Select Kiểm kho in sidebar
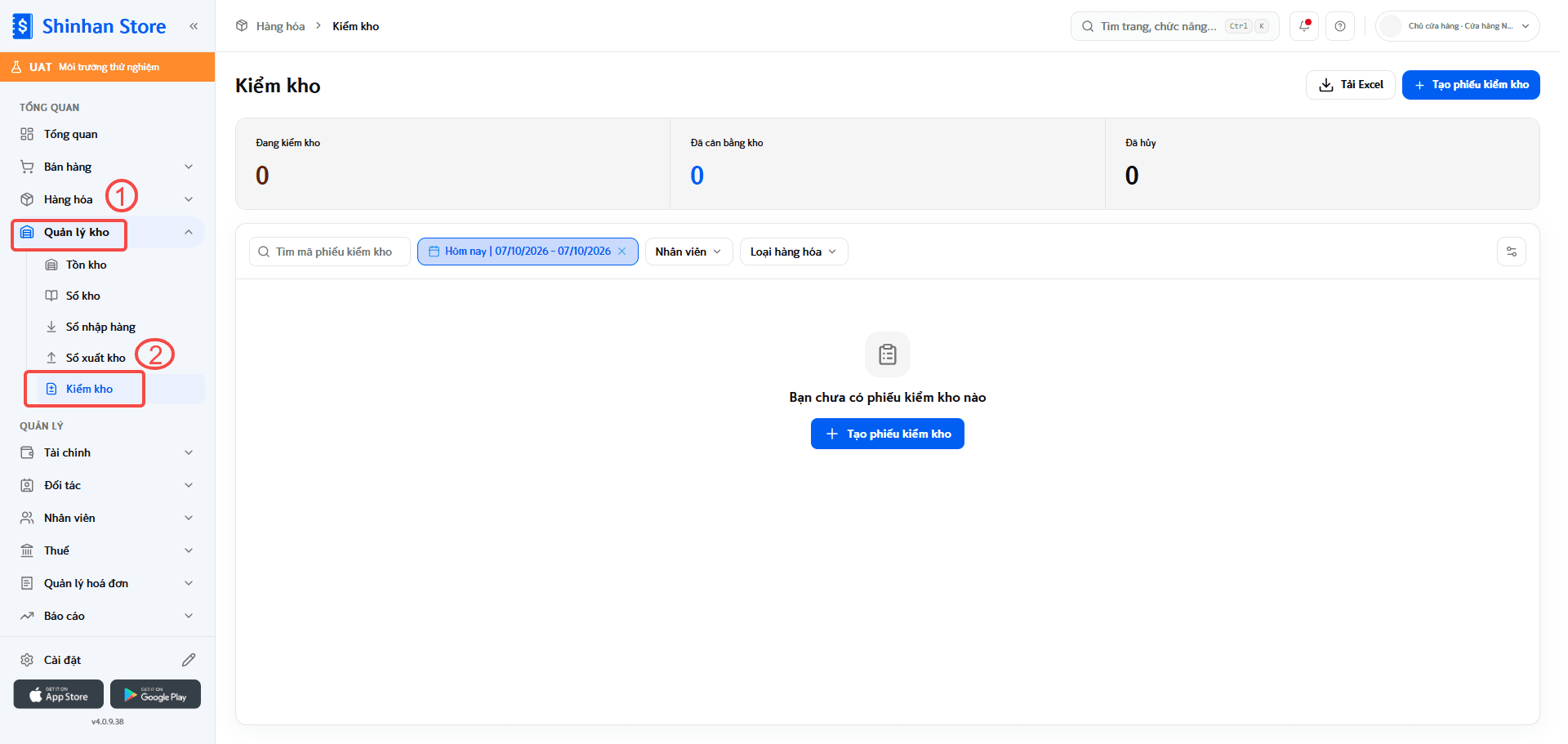The height and width of the screenshot is (744, 1568). 119,389
